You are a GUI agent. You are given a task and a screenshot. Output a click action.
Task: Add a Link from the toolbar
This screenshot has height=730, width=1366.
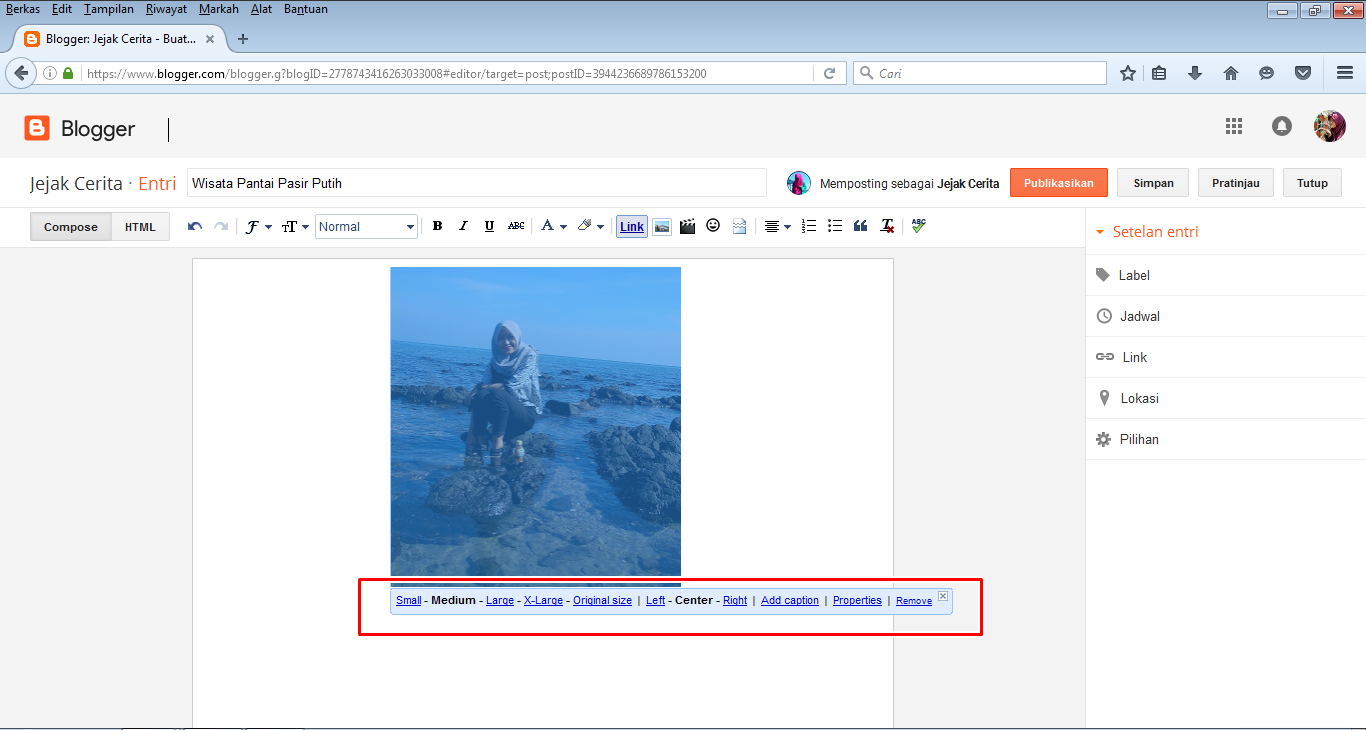point(632,227)
